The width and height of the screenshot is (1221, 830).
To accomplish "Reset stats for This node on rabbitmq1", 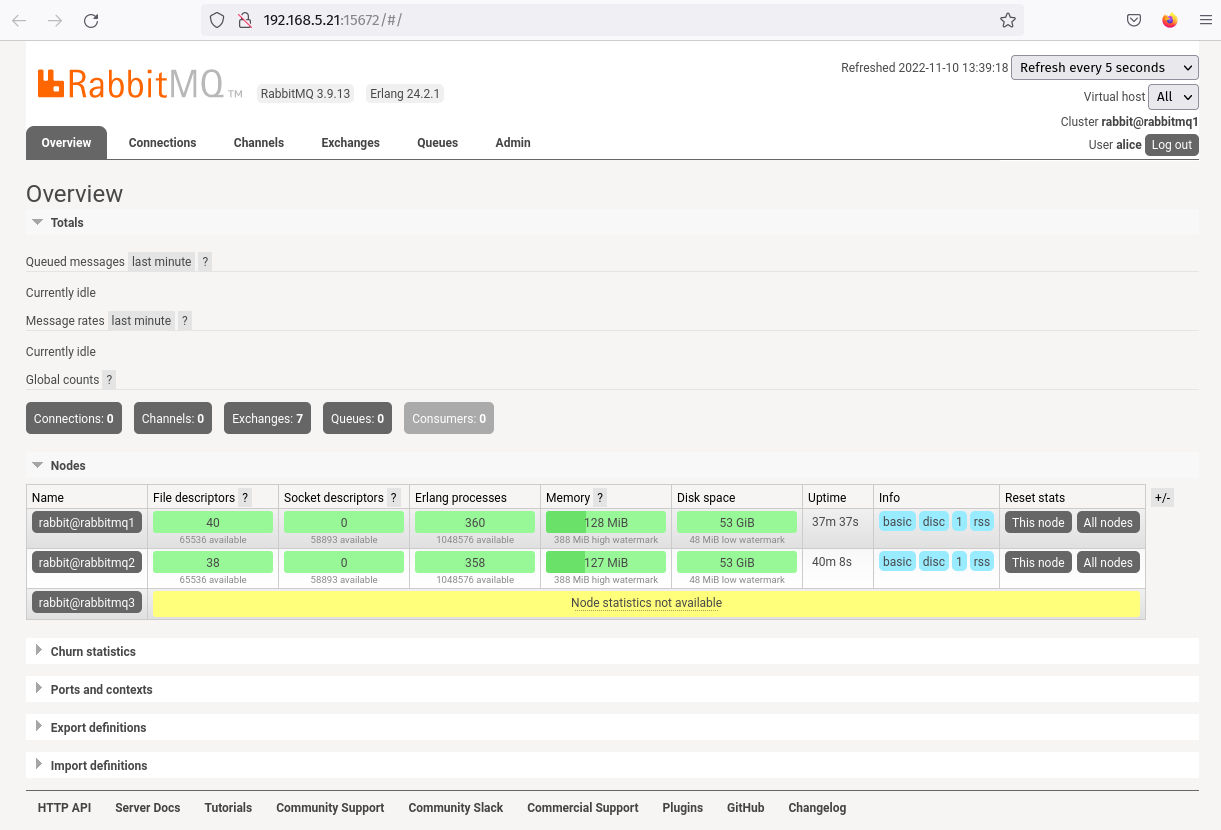I will (1038, 522).
